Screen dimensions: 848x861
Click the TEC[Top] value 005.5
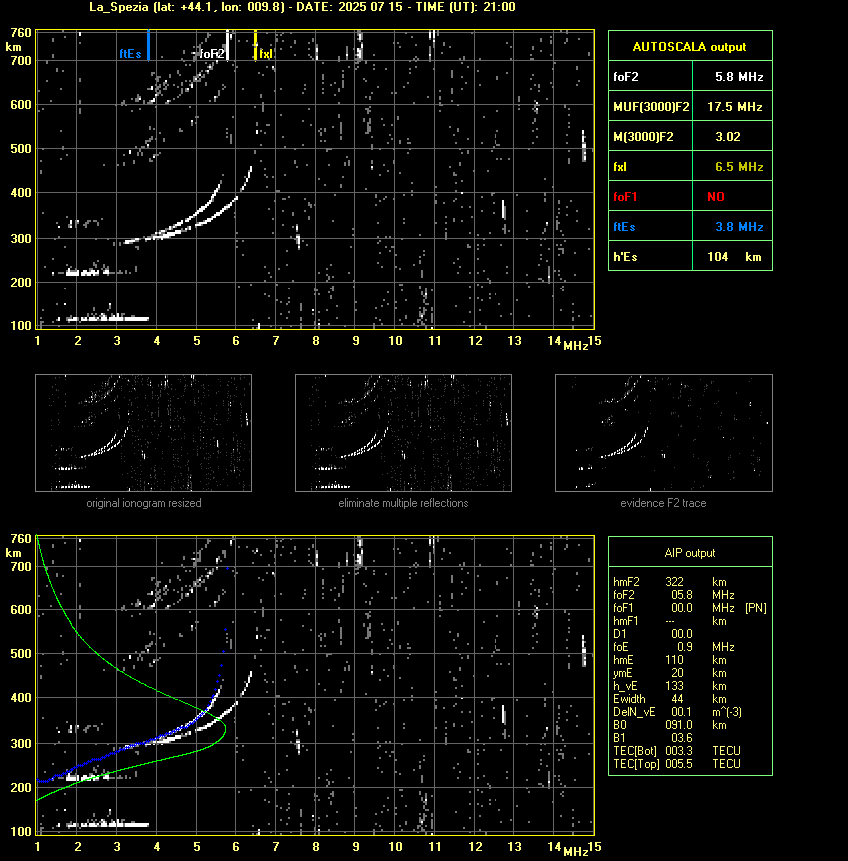tap(679, 764)
